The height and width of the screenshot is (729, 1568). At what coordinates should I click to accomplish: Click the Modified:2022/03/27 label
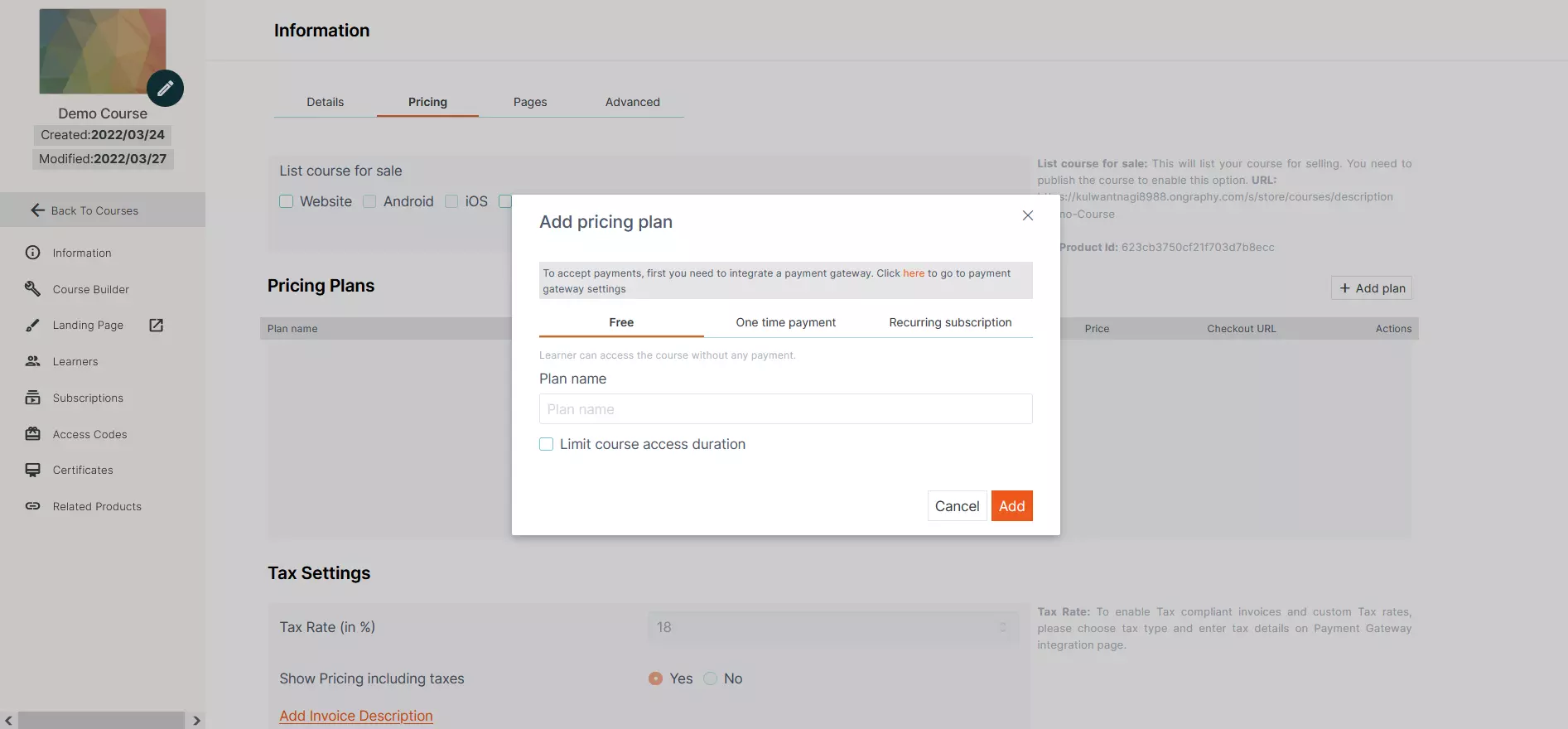(x=103, y=159)
